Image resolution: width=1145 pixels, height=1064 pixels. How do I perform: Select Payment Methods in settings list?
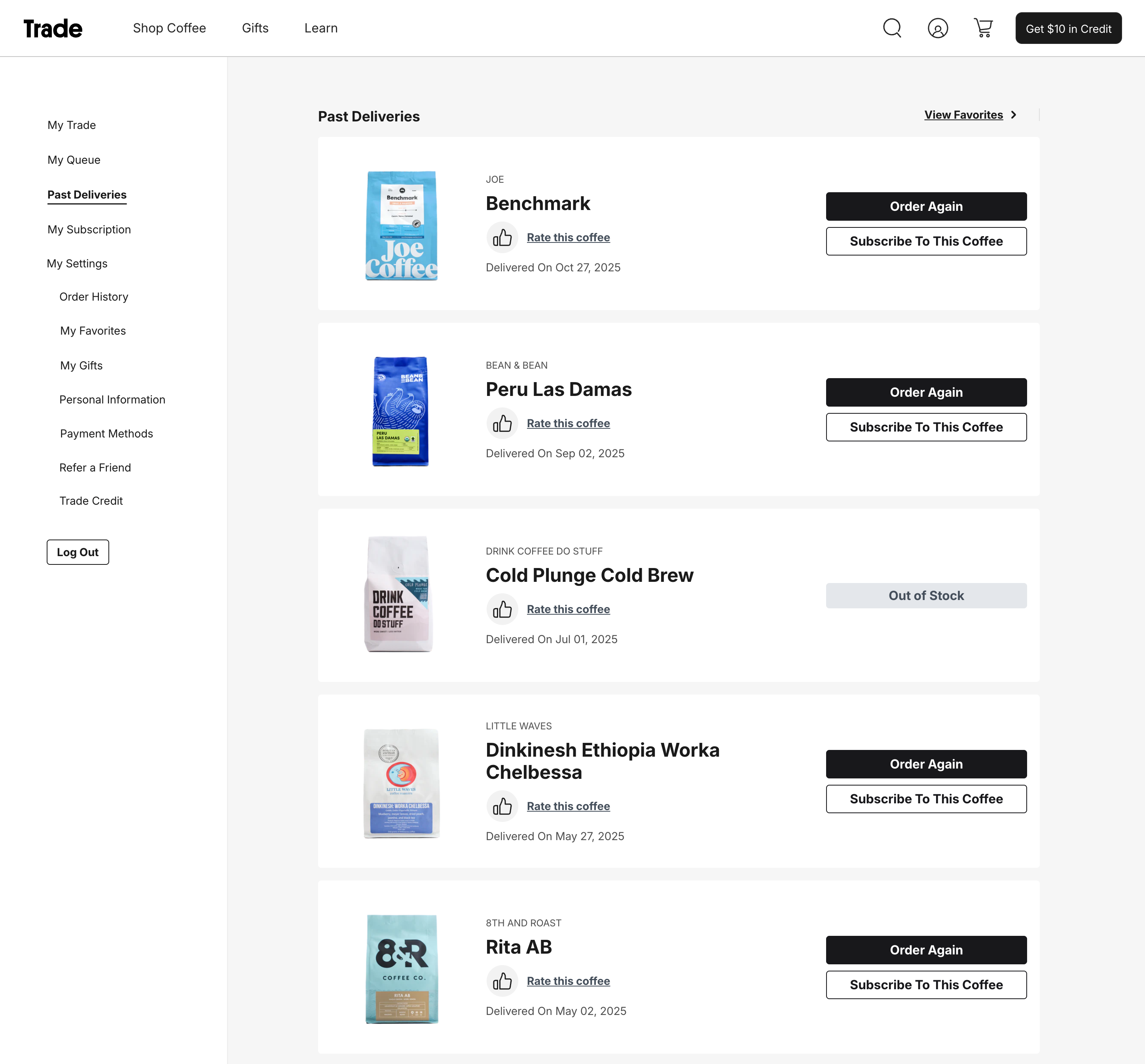[x=106, y=434]
